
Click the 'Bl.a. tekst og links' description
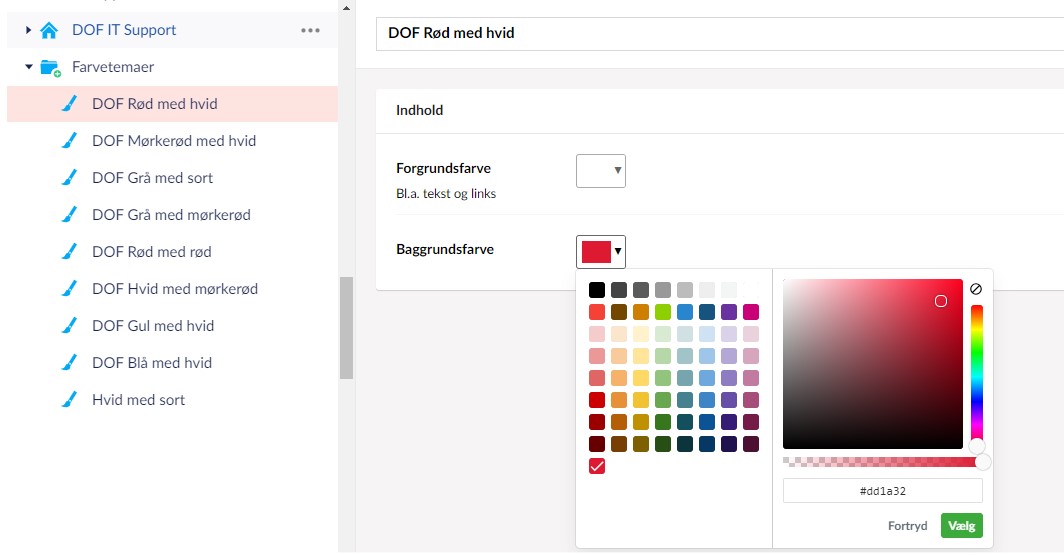(x=446, y=194)
